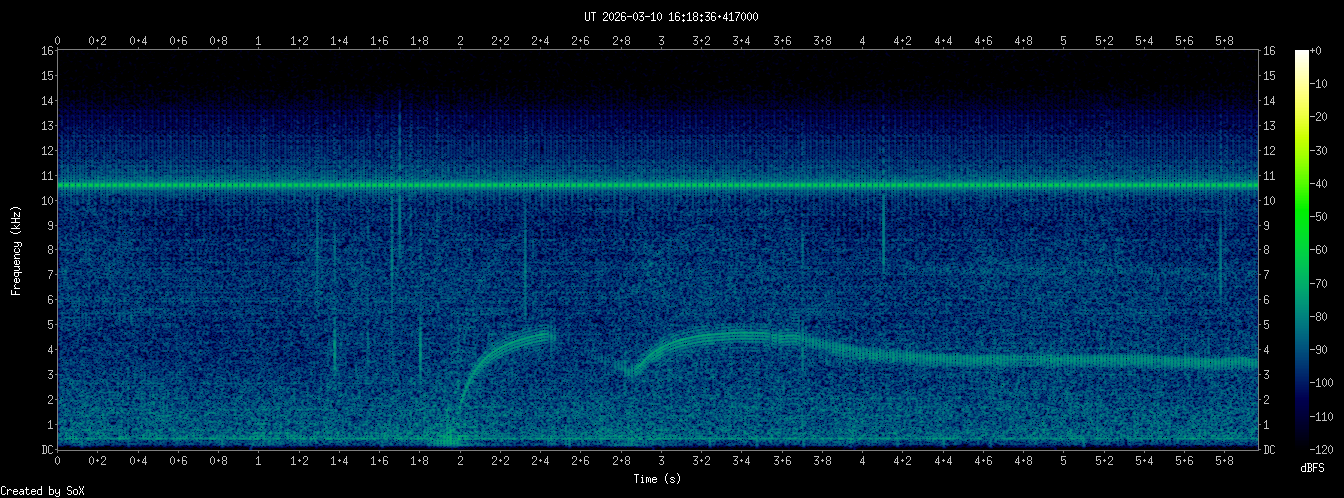Click the "Time (s)" axis label
The height and width of the screenshot is (498, 1344).
click(x=658, y=479)
